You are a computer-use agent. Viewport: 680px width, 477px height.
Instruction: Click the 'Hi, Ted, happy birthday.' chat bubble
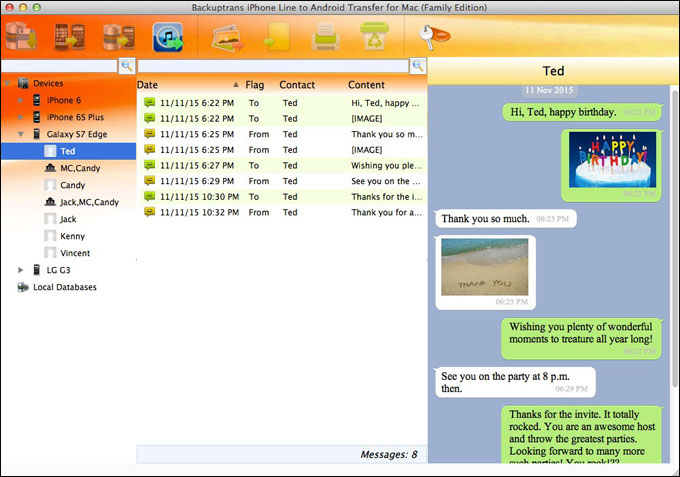coord(582,112)
